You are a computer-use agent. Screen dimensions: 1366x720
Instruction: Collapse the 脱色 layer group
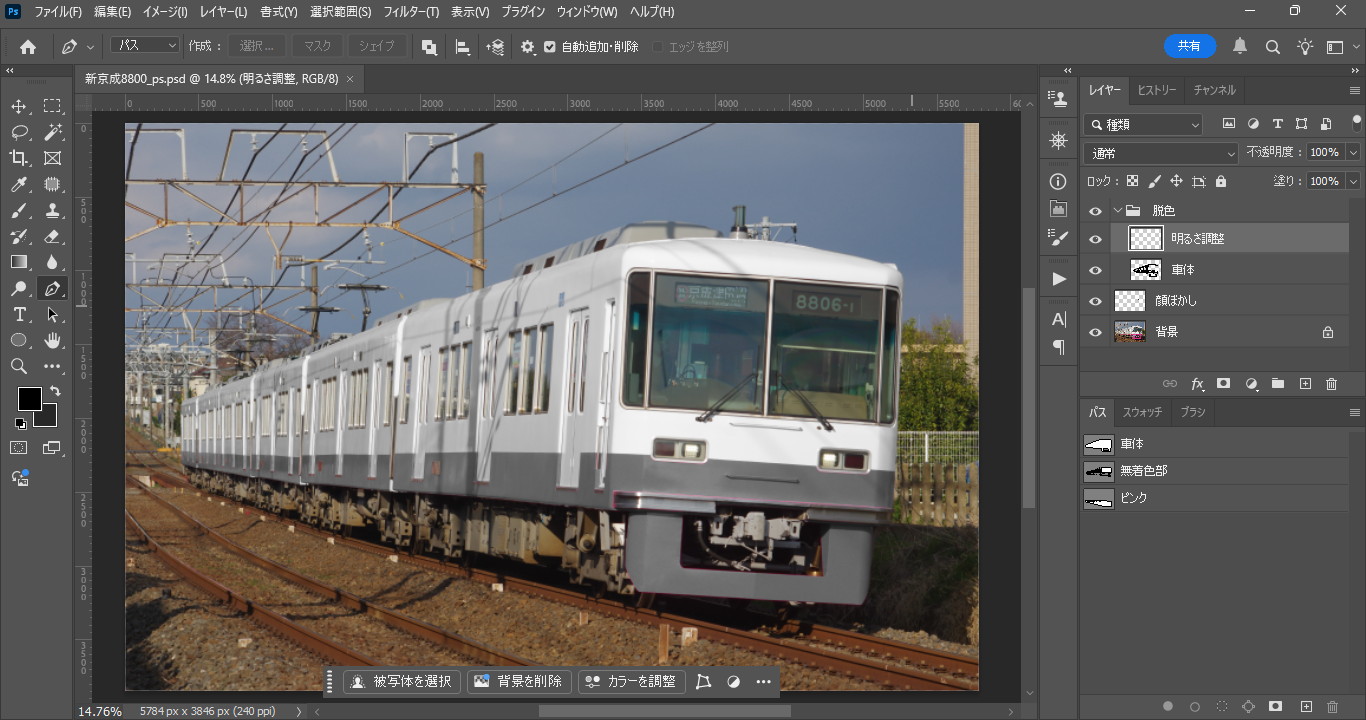pyautogui.click(x=1117, y=211)
